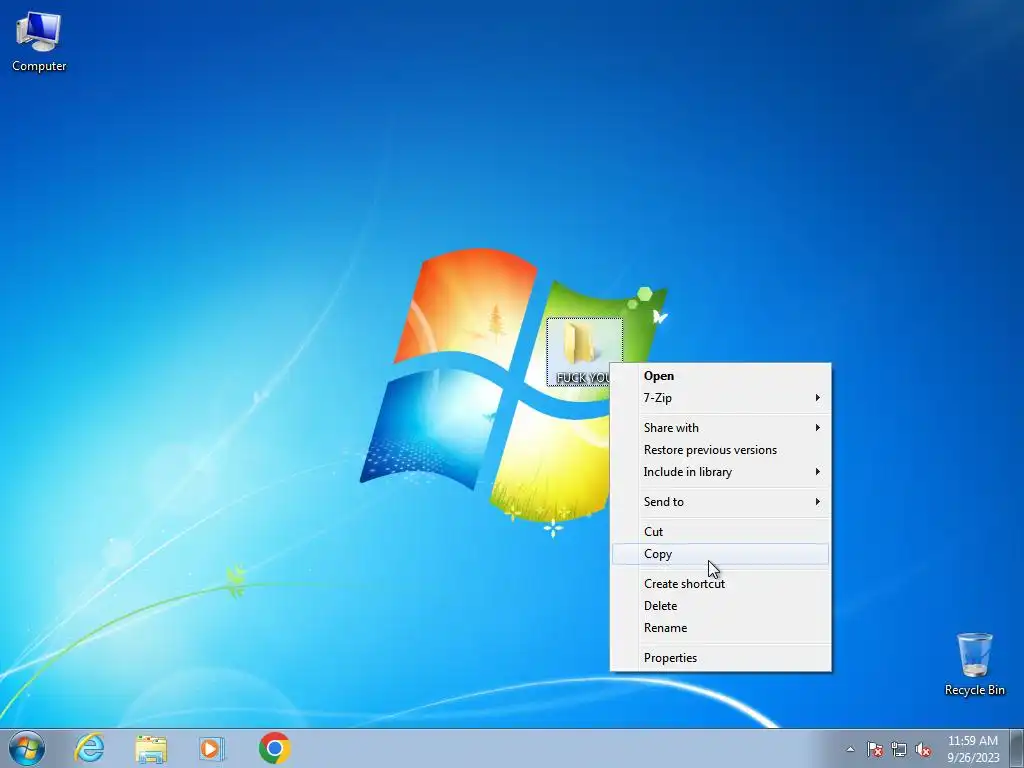The image size is (1024, 768).
Task: Expand the 7-Zip submenu
Action: [x=720, y=398]
